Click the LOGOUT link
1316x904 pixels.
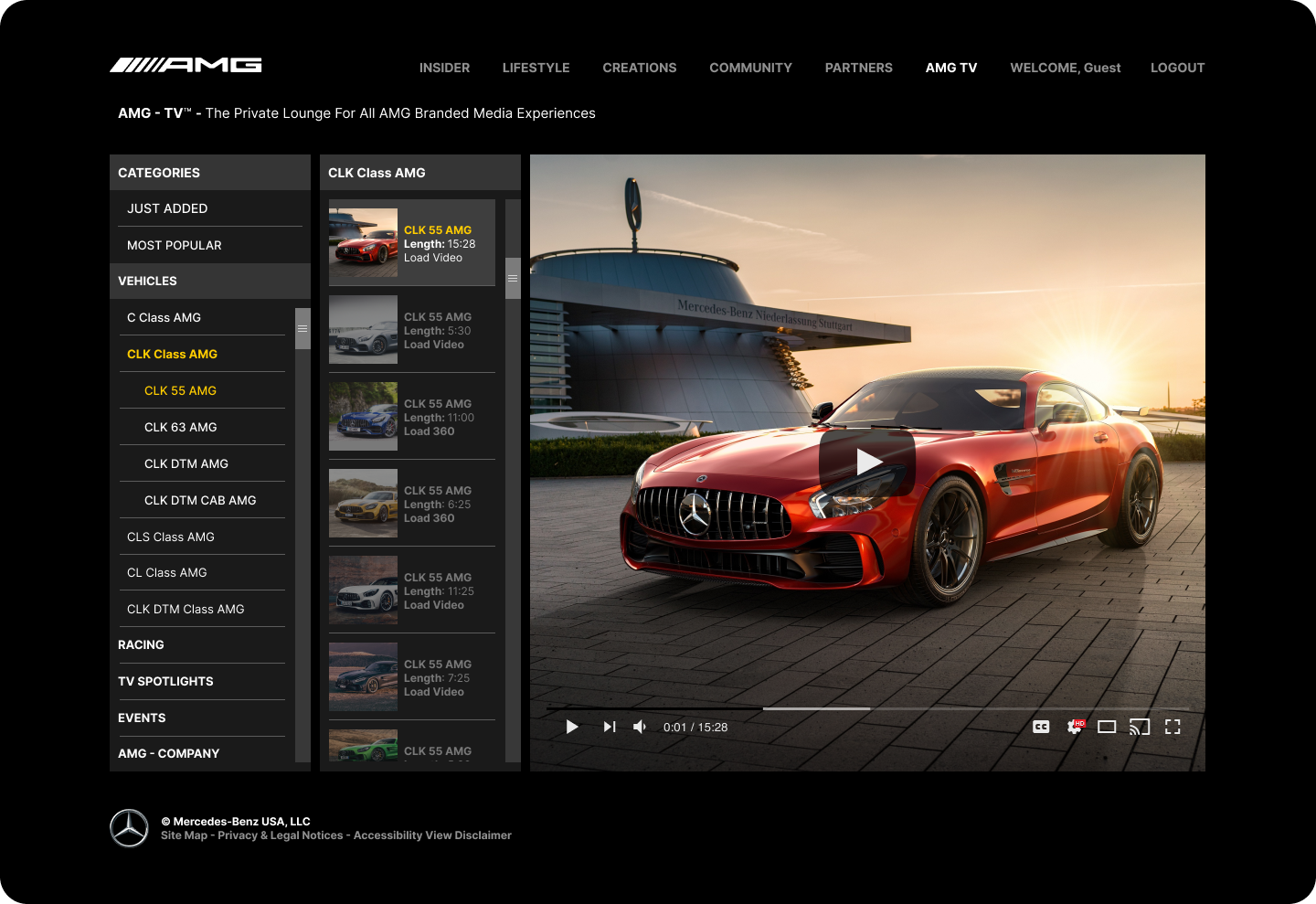1177,68
